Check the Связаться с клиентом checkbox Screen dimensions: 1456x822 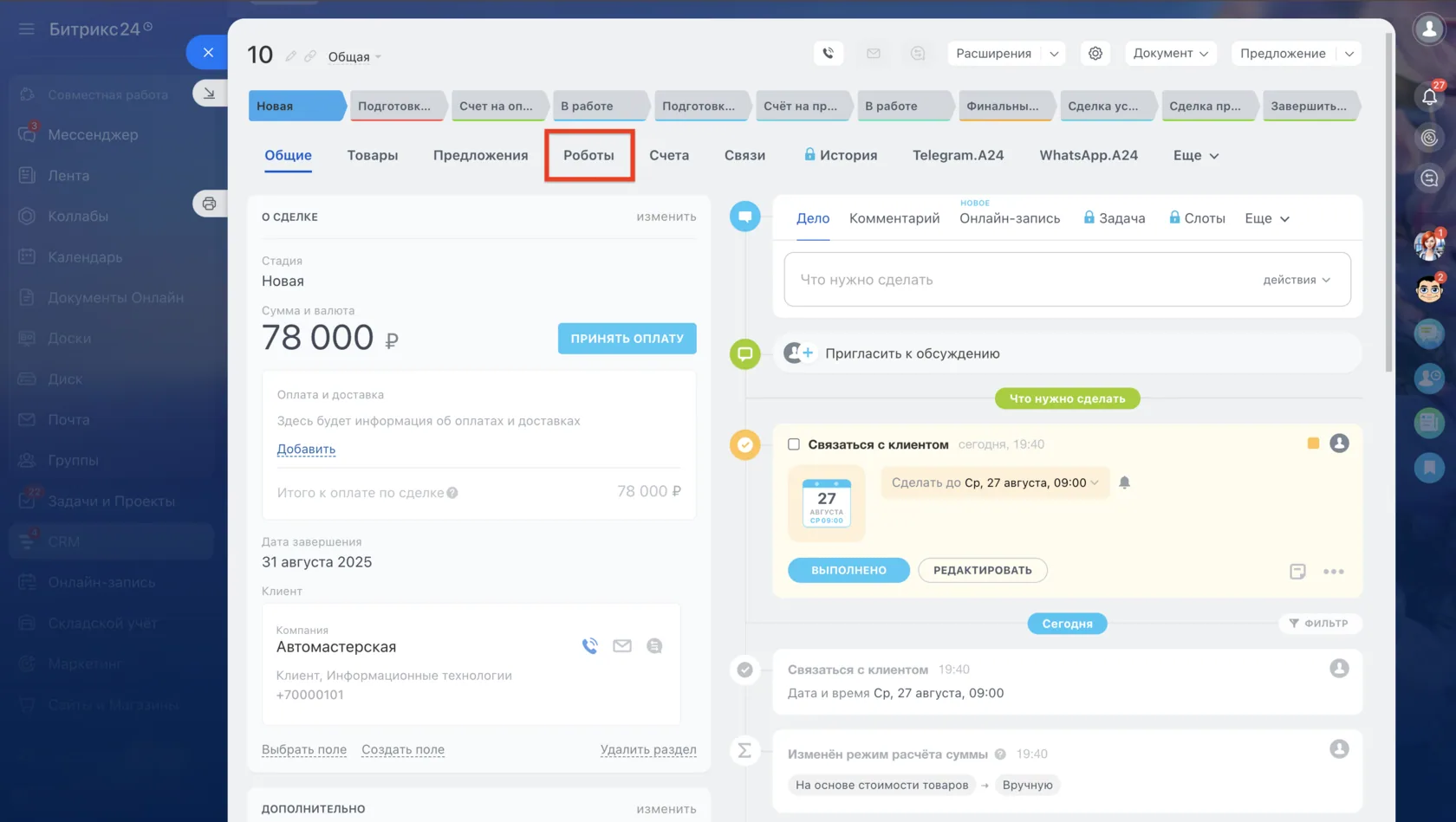[794, 444]
